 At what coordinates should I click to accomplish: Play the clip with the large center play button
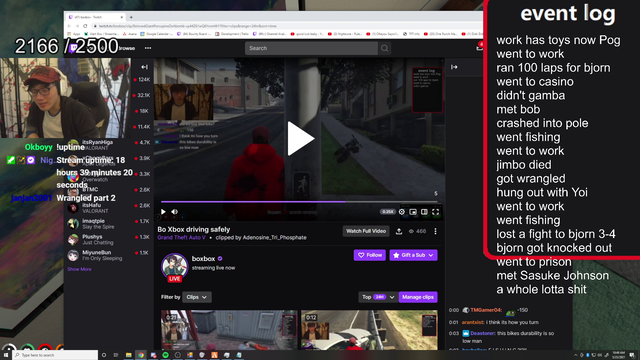(301, 138)
